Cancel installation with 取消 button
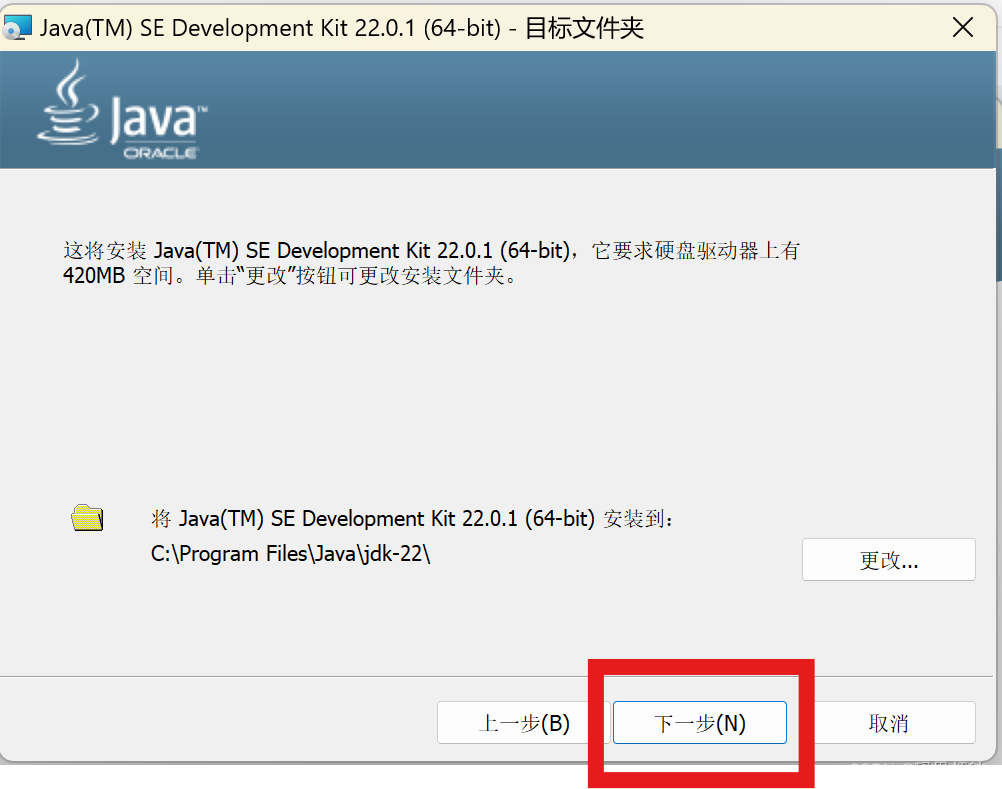Image resolution: width=1002 pixels, height=789 pixels. click(888, 723)
